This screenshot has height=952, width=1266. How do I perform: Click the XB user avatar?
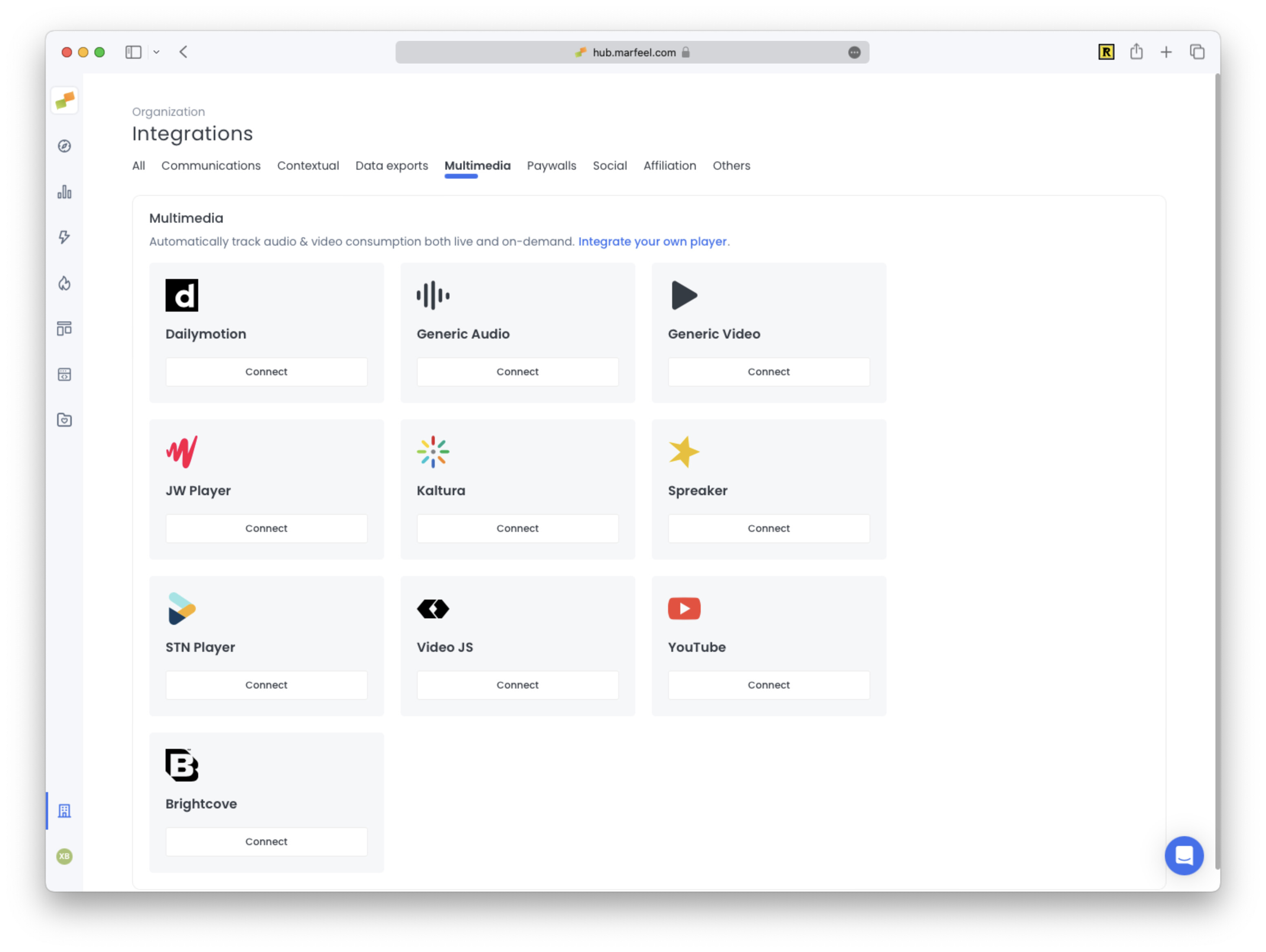64,856
